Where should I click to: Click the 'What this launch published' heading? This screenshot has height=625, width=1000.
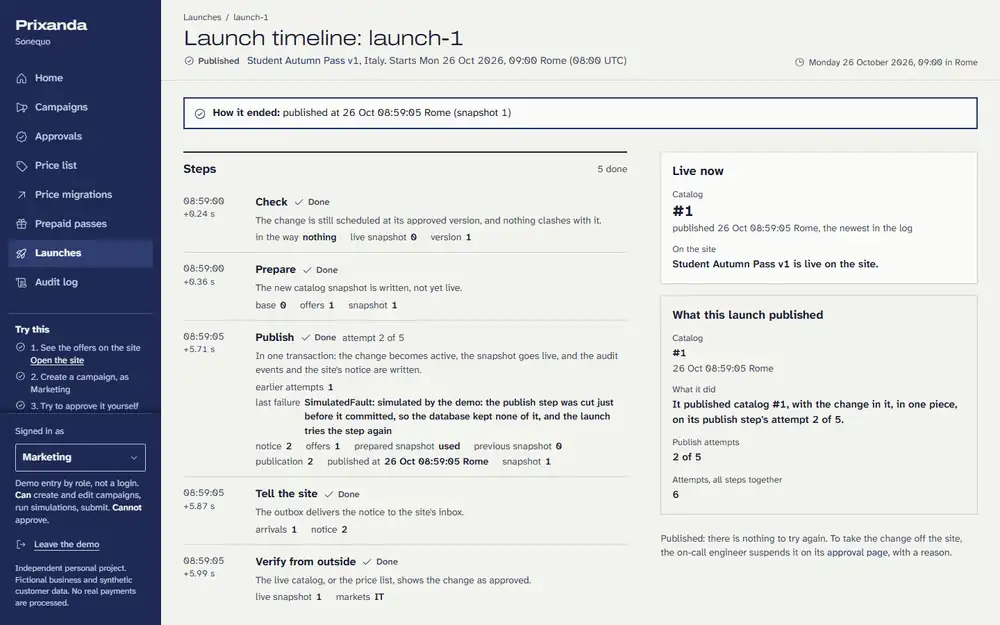pyautogui.click(x=747, y=315)
